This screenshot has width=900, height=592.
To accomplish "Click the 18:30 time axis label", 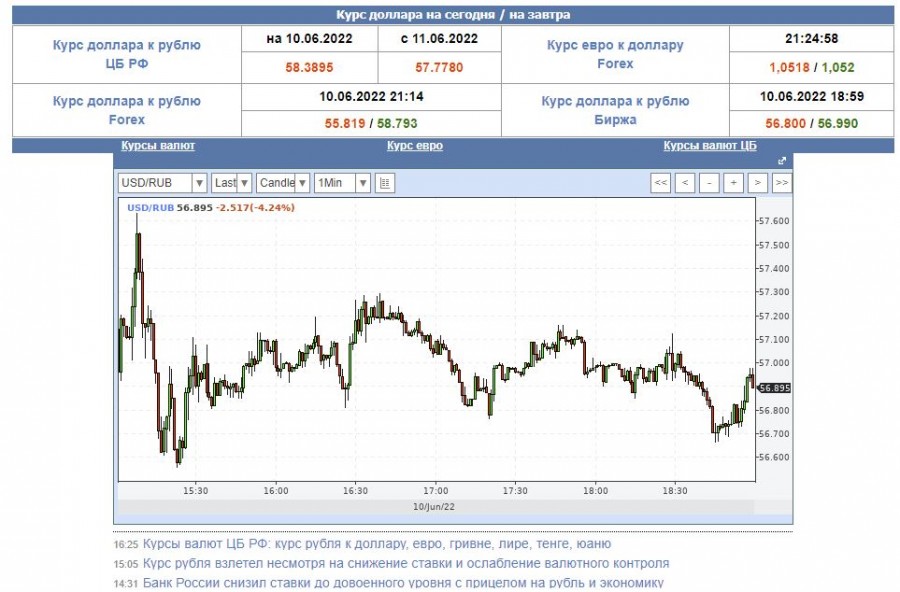I will [x=675, y=491].
